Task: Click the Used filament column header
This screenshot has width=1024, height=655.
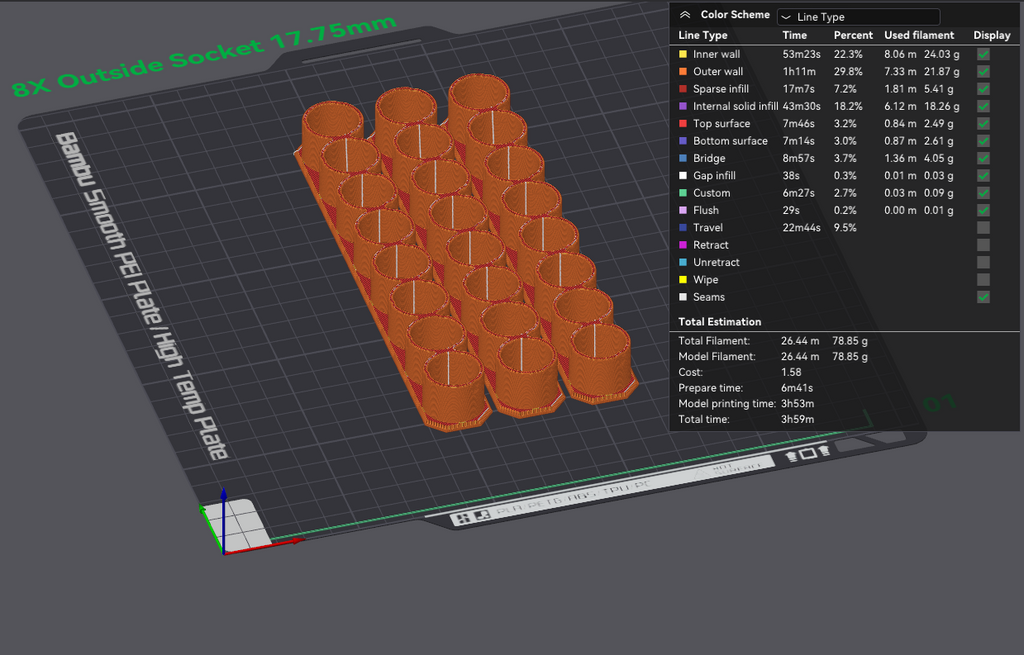Action: (x=919, y=35)
